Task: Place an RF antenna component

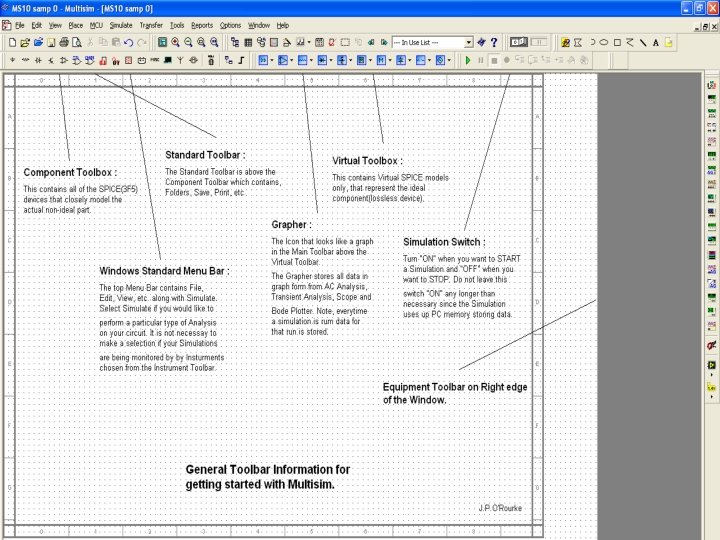Action: [180, 60]
